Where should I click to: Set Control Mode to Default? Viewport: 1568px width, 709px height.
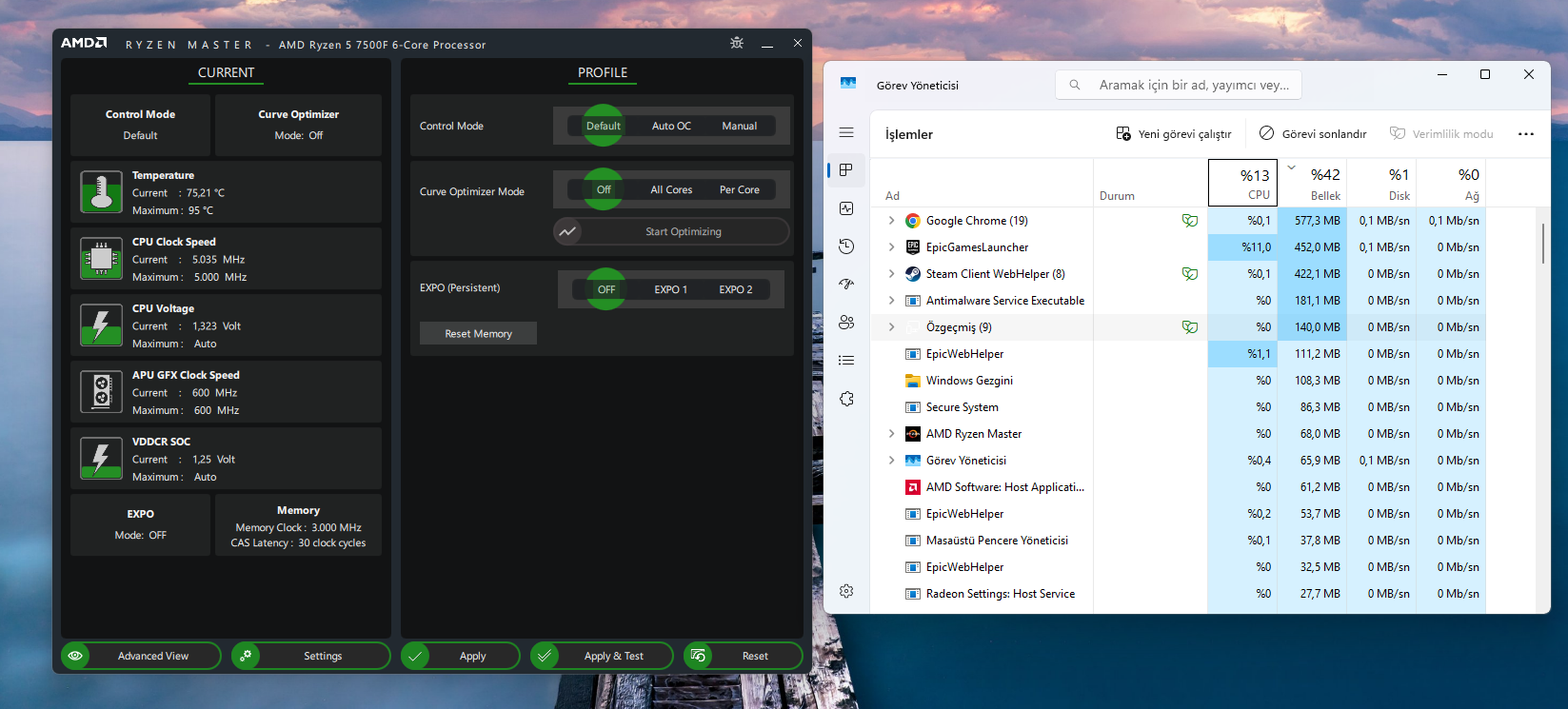(604, 126)
